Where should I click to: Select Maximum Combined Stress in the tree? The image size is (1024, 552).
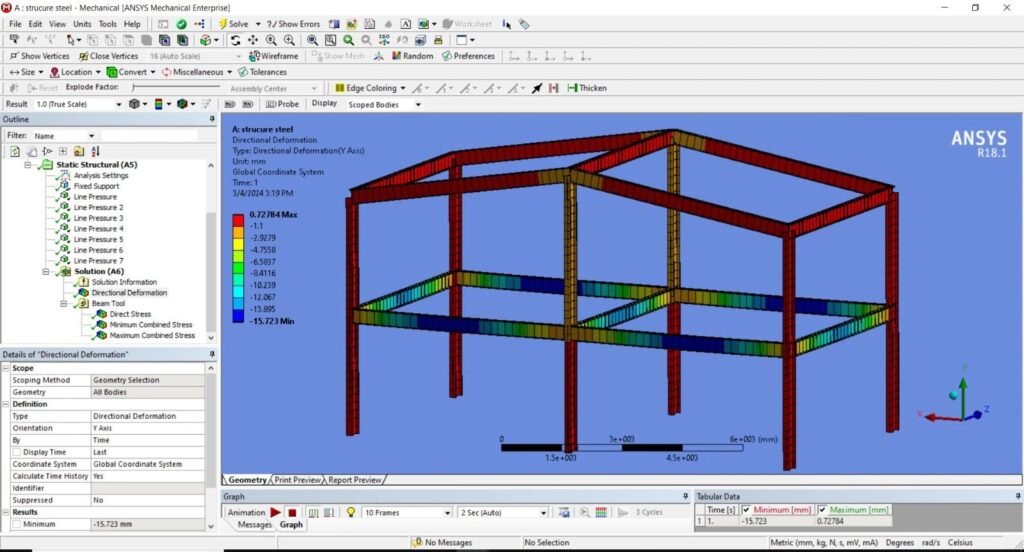152,336
